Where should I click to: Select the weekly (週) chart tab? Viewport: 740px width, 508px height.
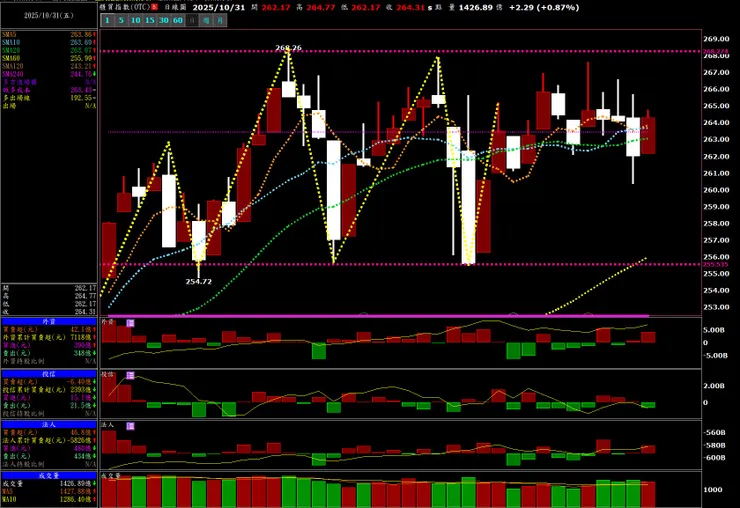pyautogui.click(x=206, y=20)
